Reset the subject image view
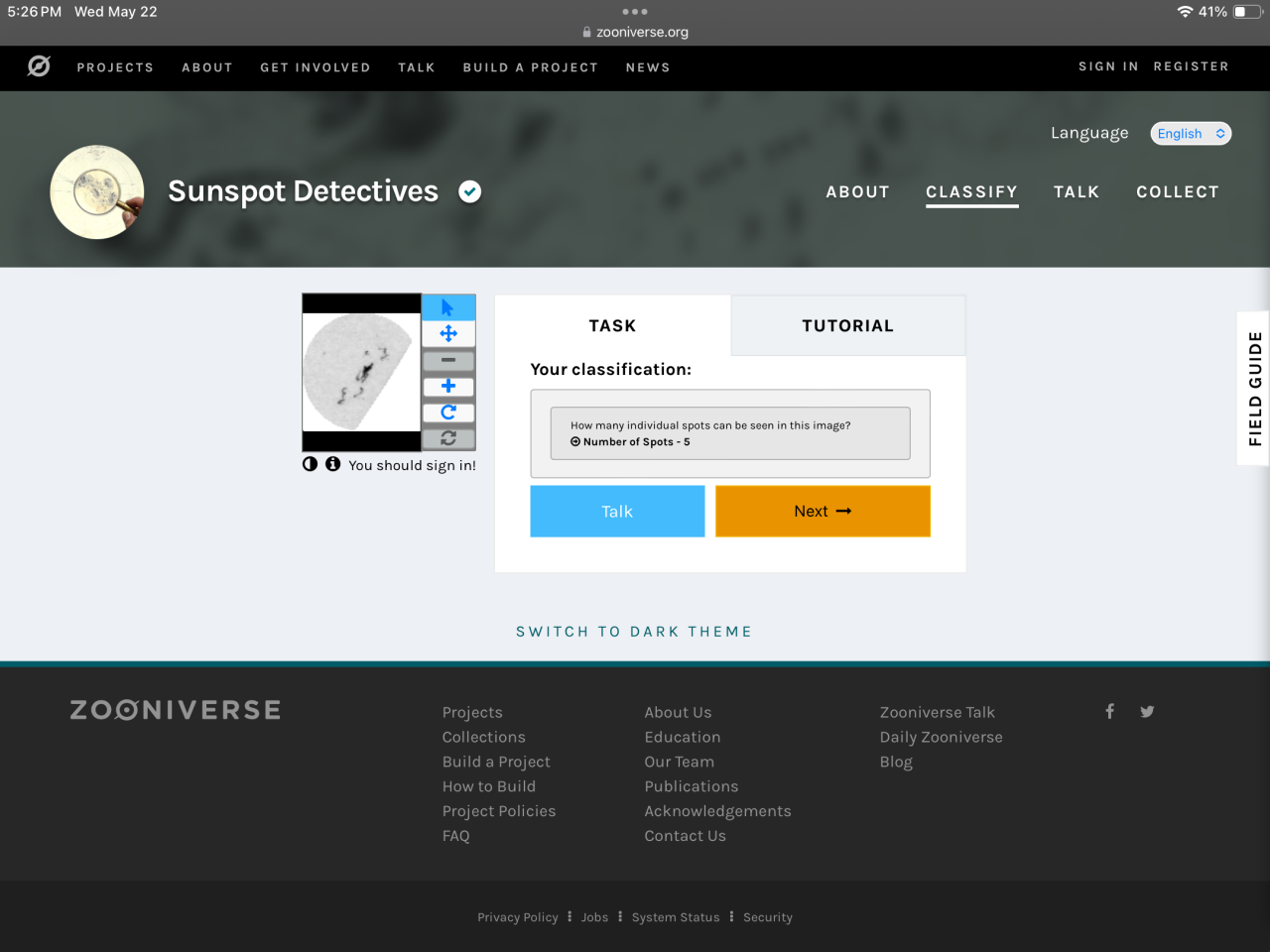The image size is (1270, 952). (448, 437)
